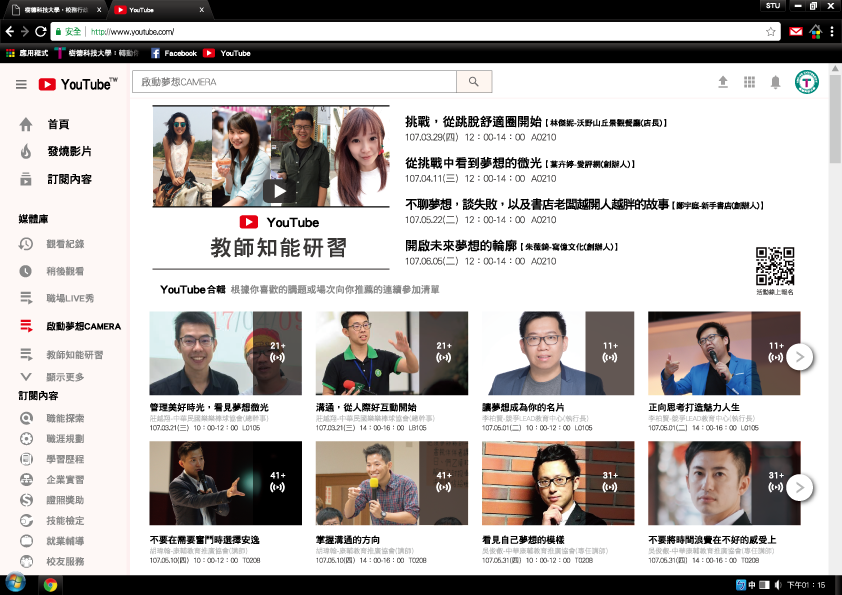Open thumbnail 溝通，從人際好互動開始
The height and width of the screenshot is (595, 842).
[x=391, y=353]
